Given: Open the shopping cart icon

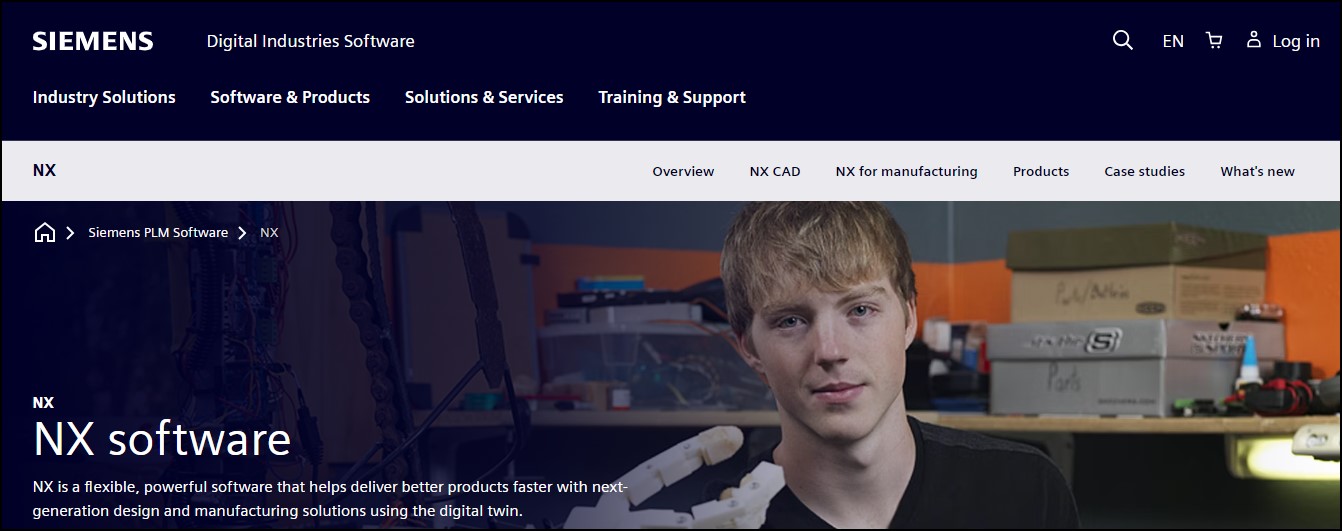Looking at the screenshot, I should tap(1214, 40).
